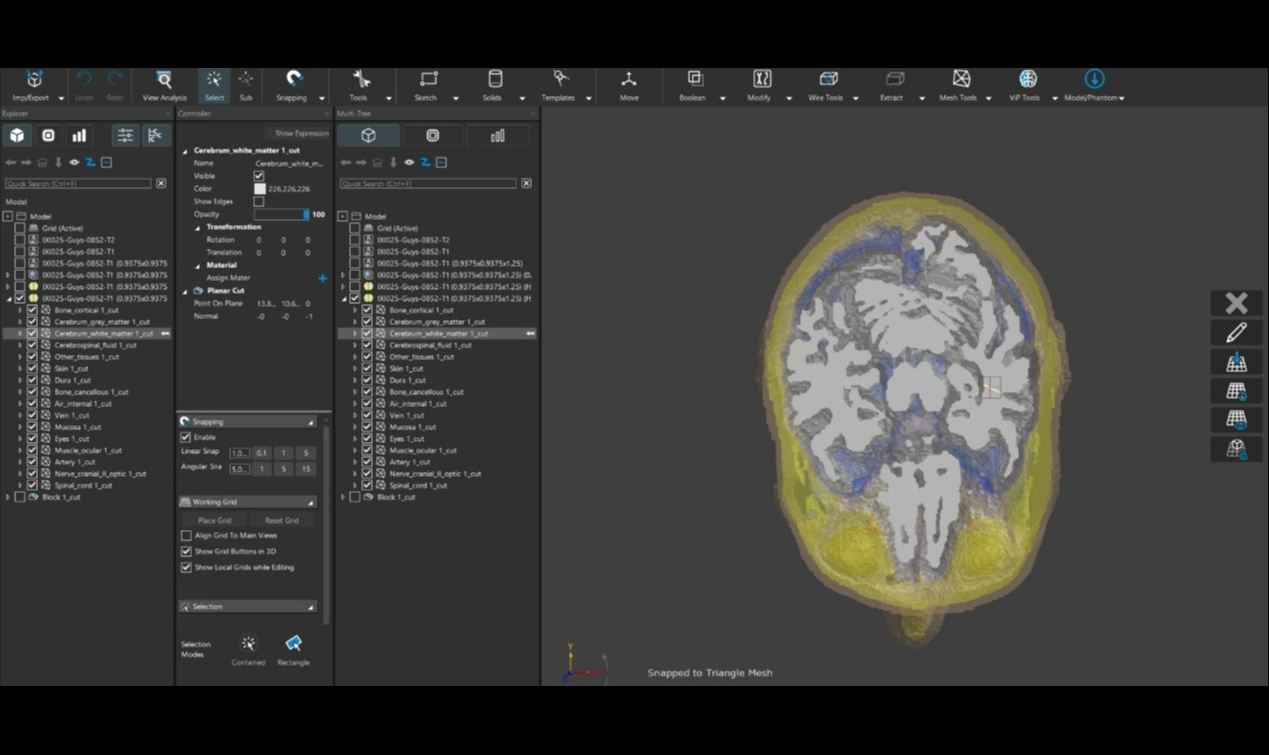Click the Reset Grid button
This screenshot has width=1269, height=755.
(x=282, y=520)
